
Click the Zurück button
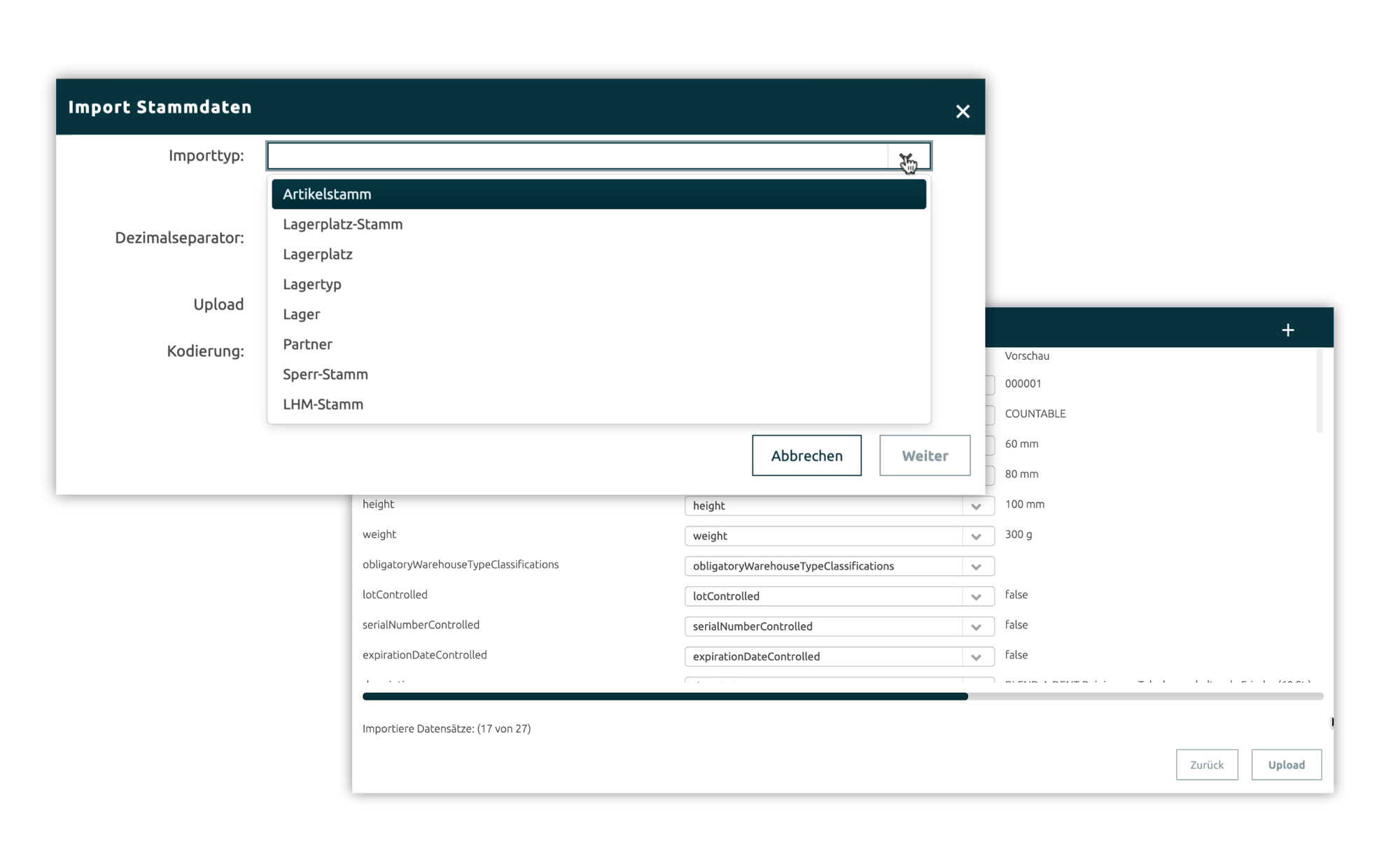pos(1206,765)
